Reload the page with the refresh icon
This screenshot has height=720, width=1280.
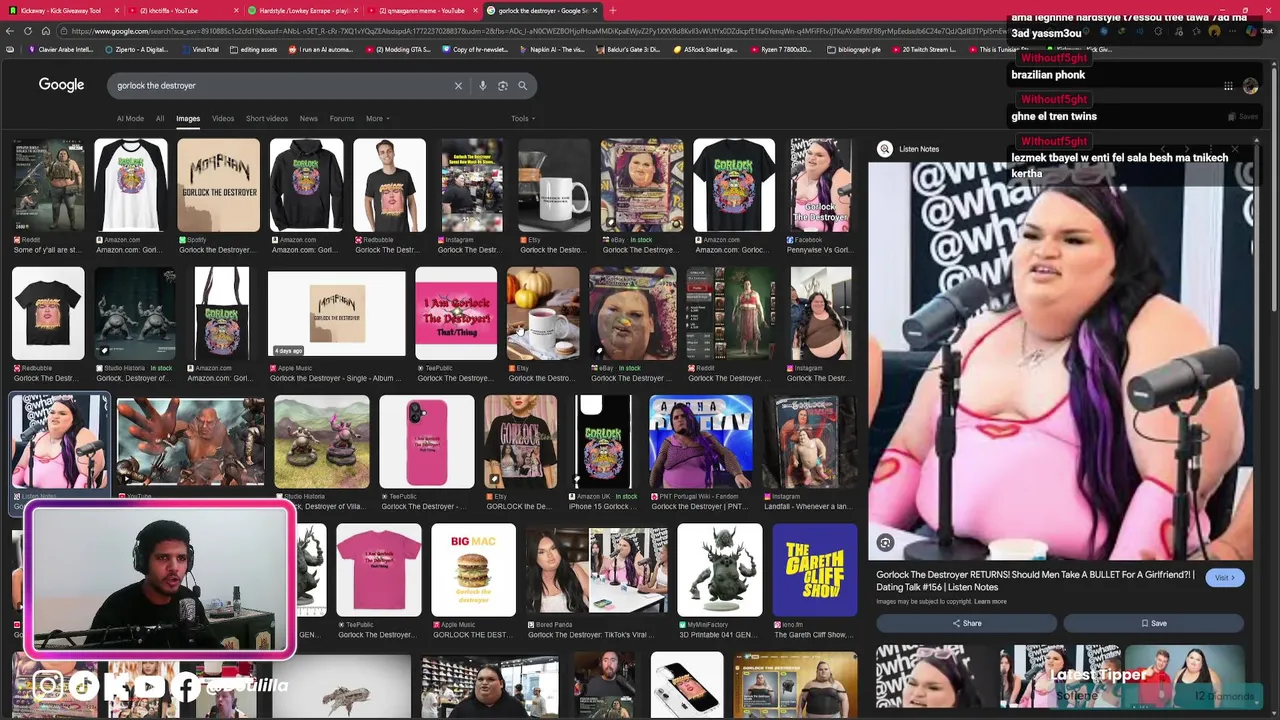tap(27, 31)
